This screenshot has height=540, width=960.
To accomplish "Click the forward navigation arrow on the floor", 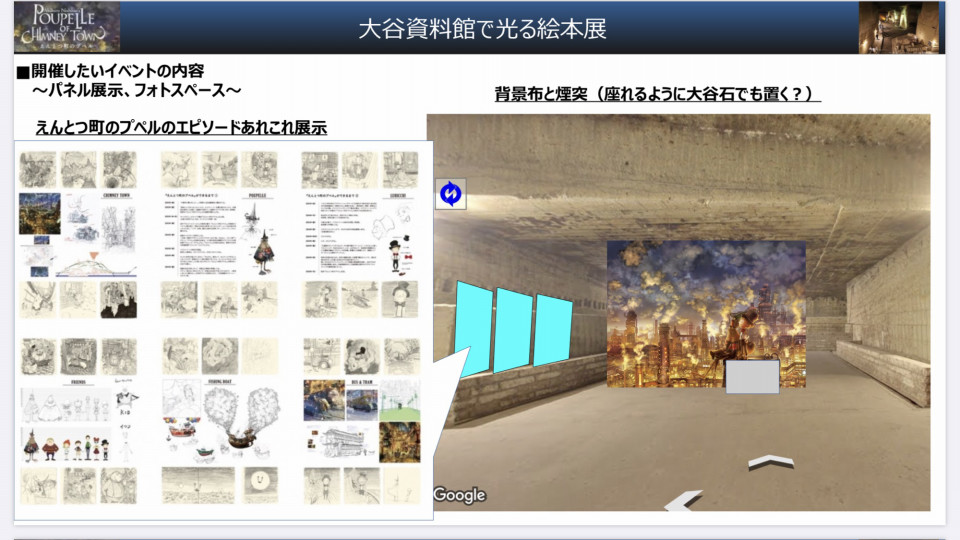I will 771,462.
